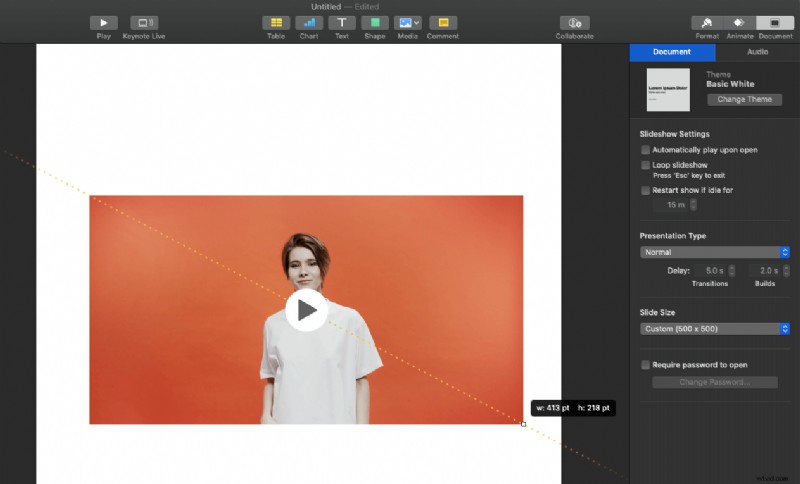Click the idle time stepper arrows
The height and width of the screenshot is (484, 800).
pos(693,205)
